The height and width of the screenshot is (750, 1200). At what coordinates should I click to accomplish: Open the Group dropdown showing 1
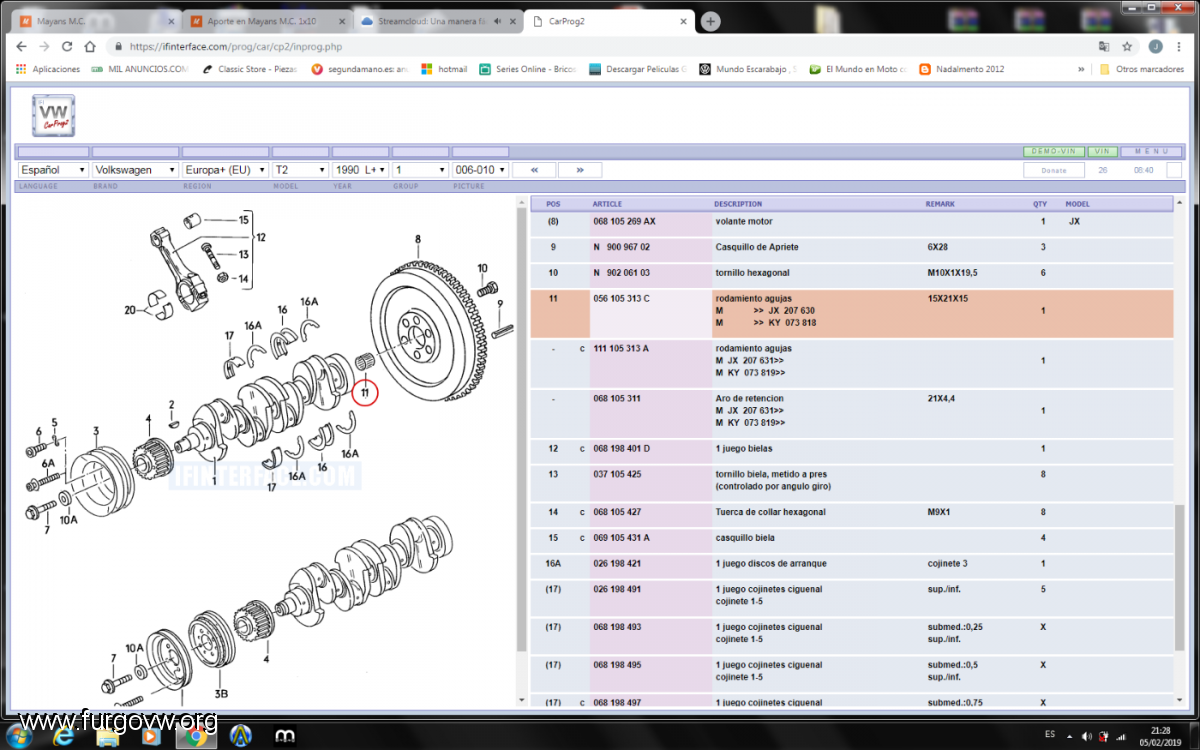tap(420, 170)
